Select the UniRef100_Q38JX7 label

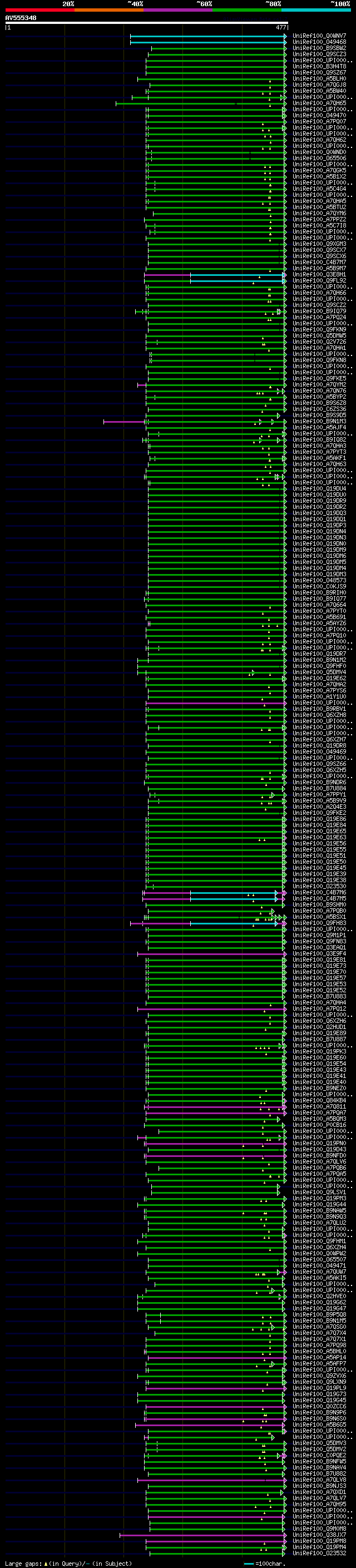[x=319, y=1535]
